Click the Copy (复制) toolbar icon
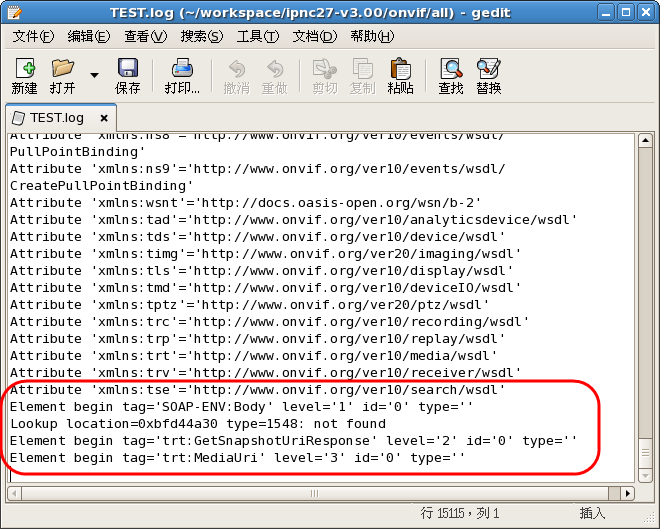The height and width of the screenshot is (529, 660). coord(362,69)
